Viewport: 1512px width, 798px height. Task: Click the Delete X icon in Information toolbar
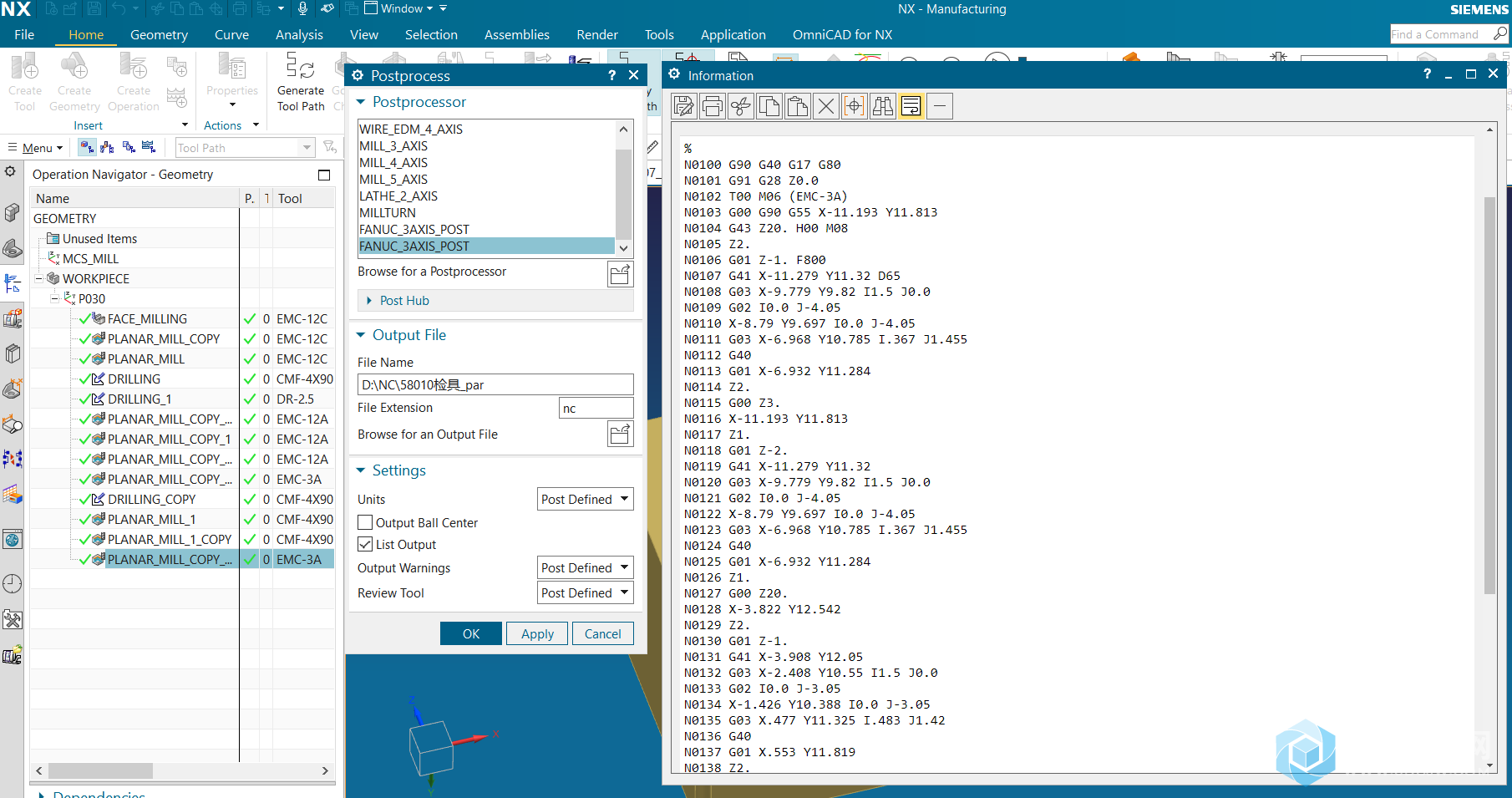click(x=826, y=106)
